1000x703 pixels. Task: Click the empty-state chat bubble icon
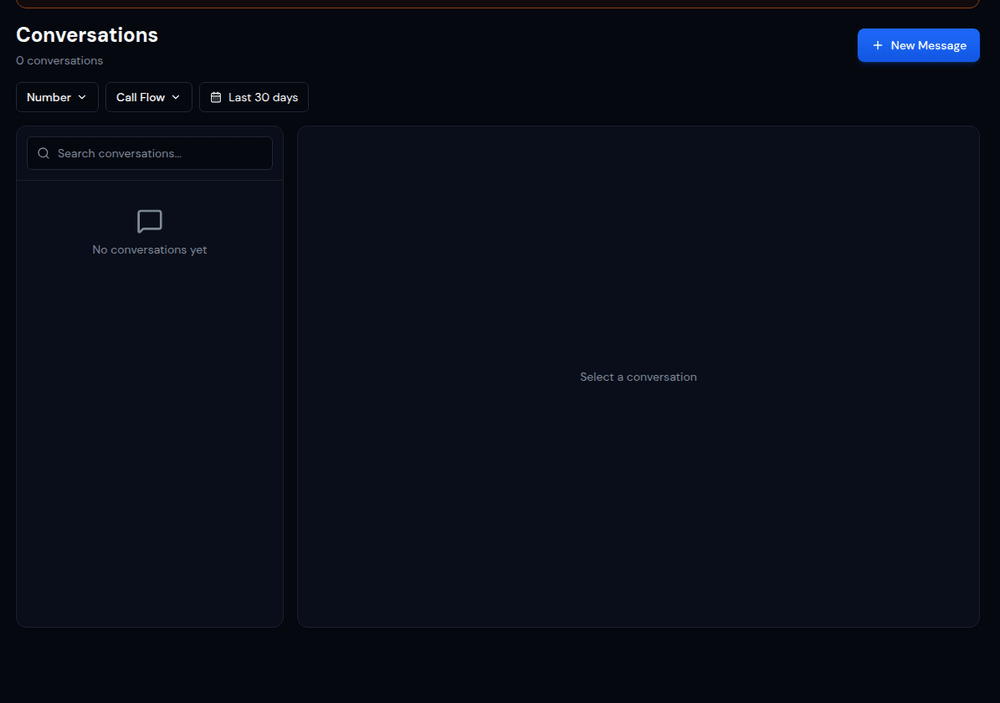(149, 221)
